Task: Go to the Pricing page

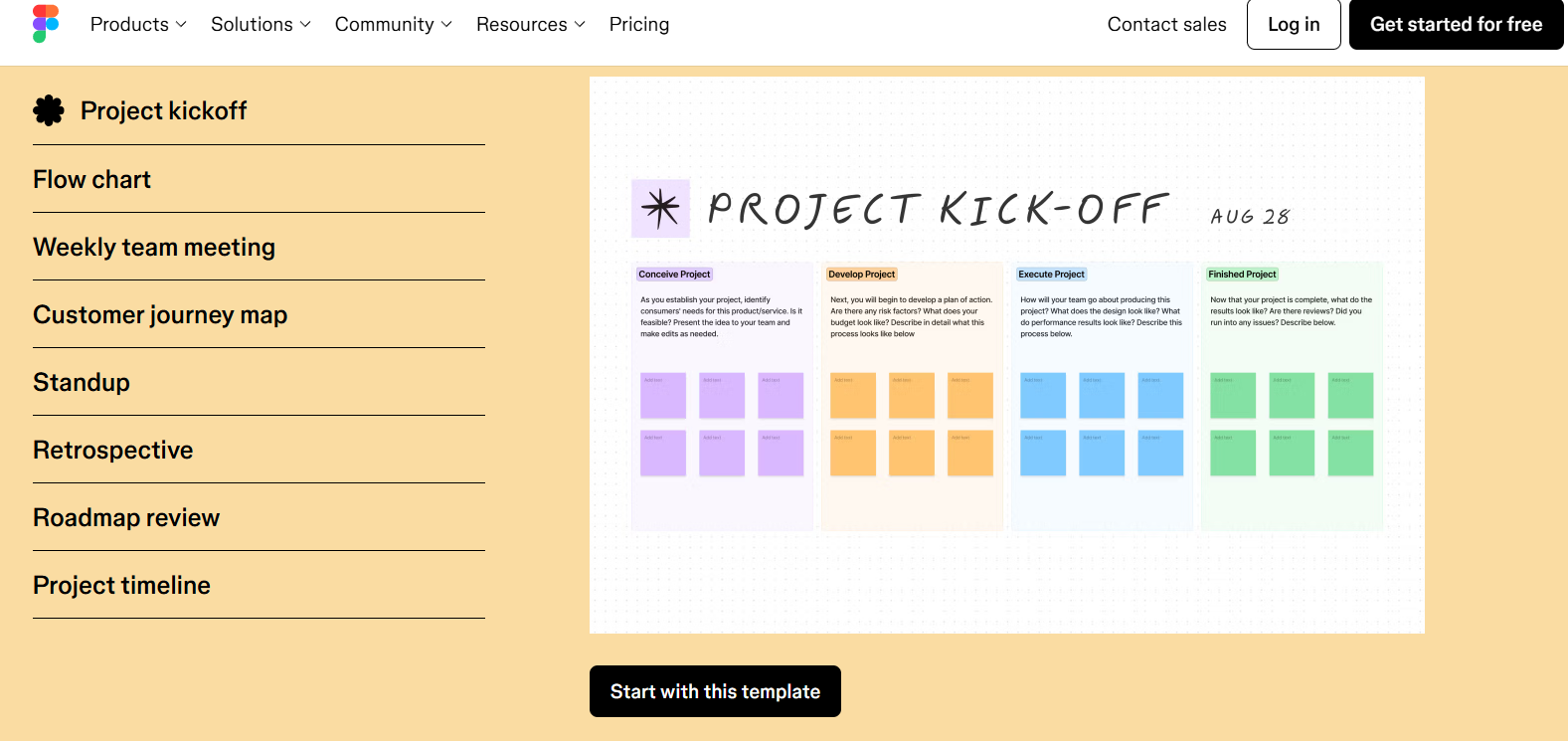Action: (639, 24)
